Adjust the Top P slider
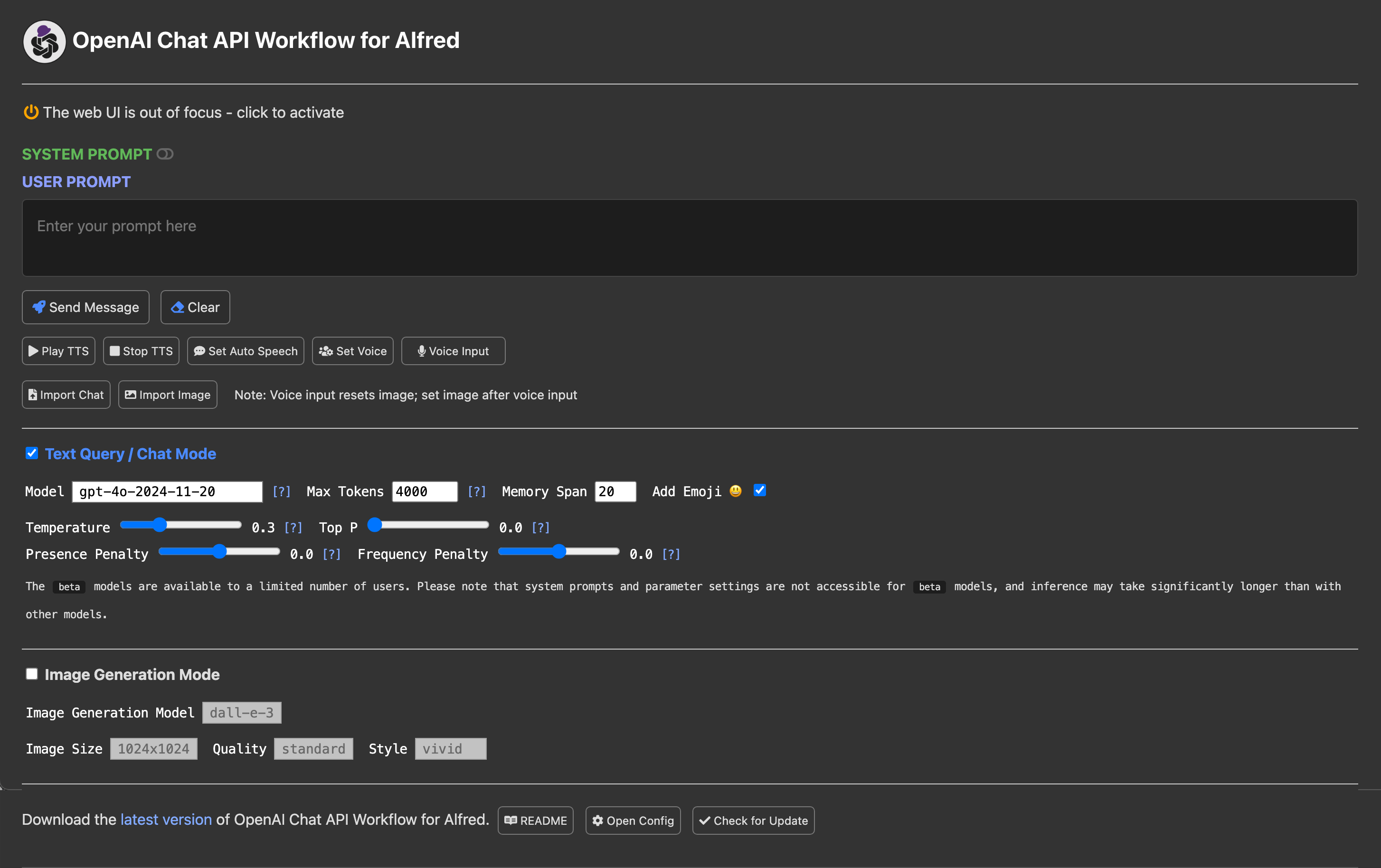1381x868 pixels. click(428, 525)
